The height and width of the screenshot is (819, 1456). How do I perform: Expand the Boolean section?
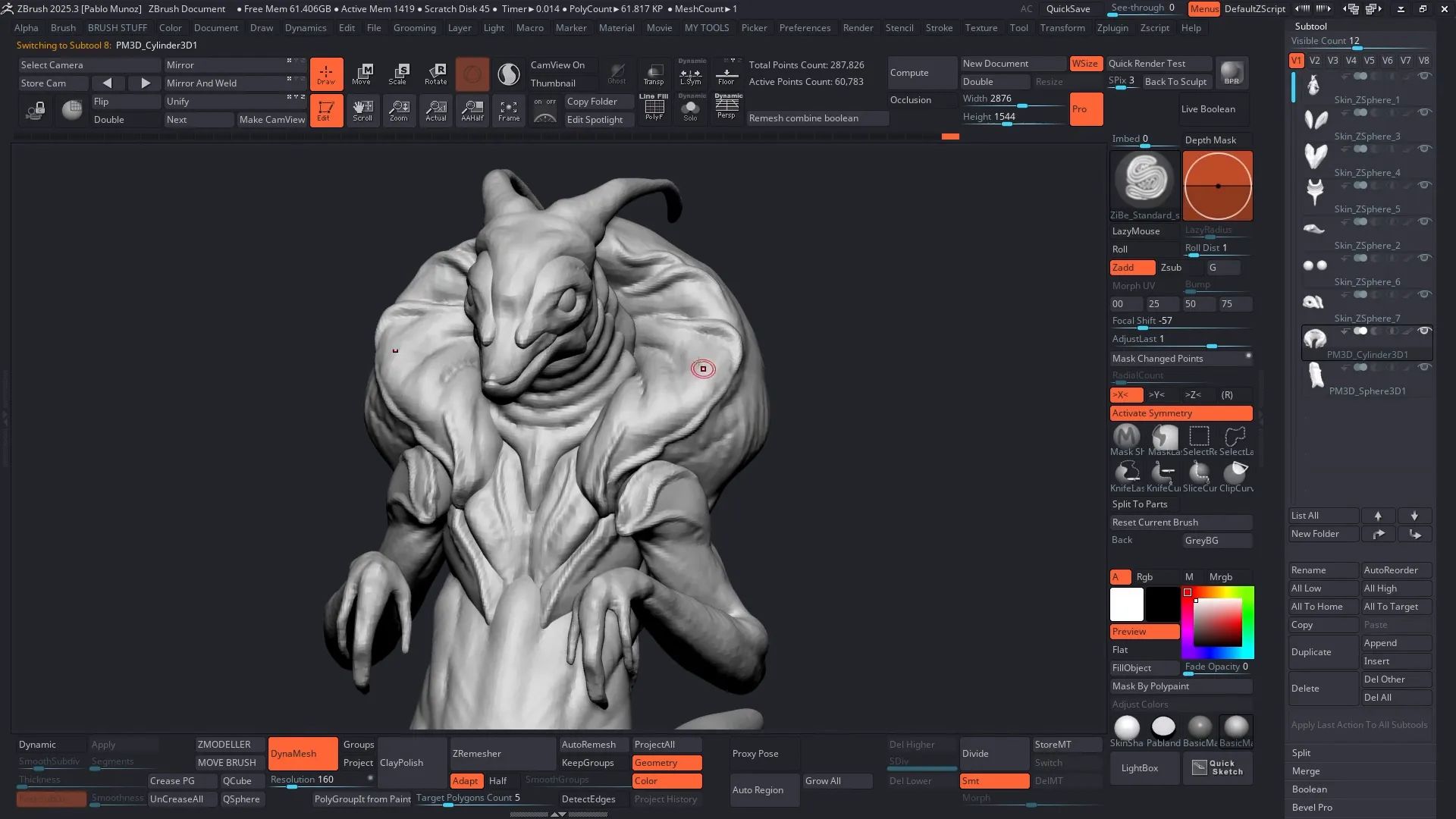click(1309, 789)
